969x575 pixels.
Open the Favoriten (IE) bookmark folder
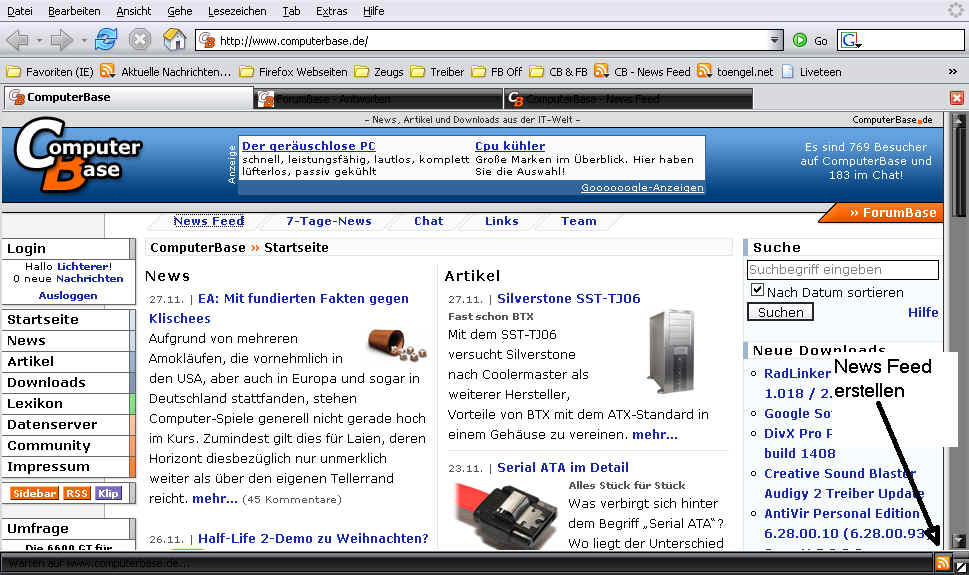49,72
